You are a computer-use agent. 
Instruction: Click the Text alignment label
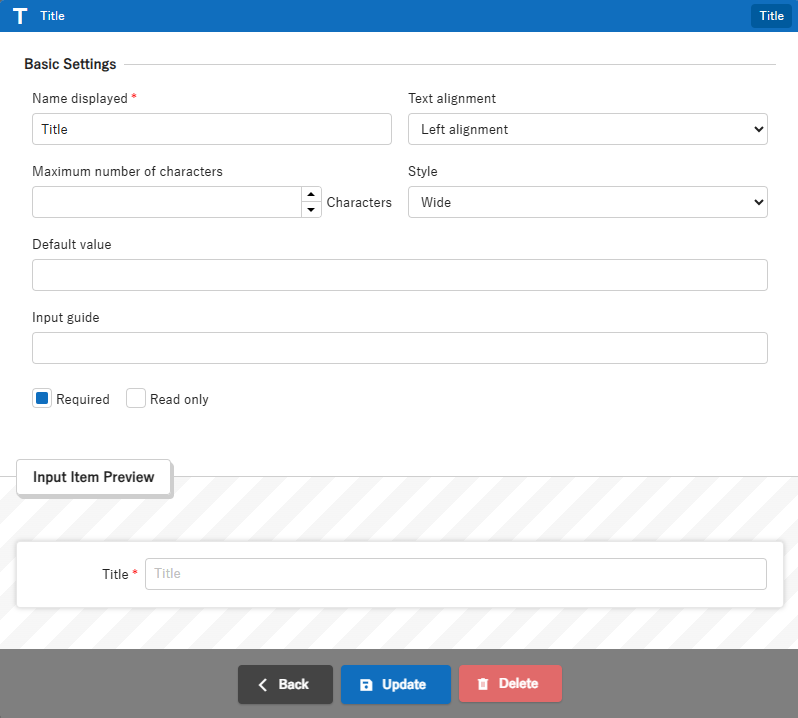pos(452,98)
